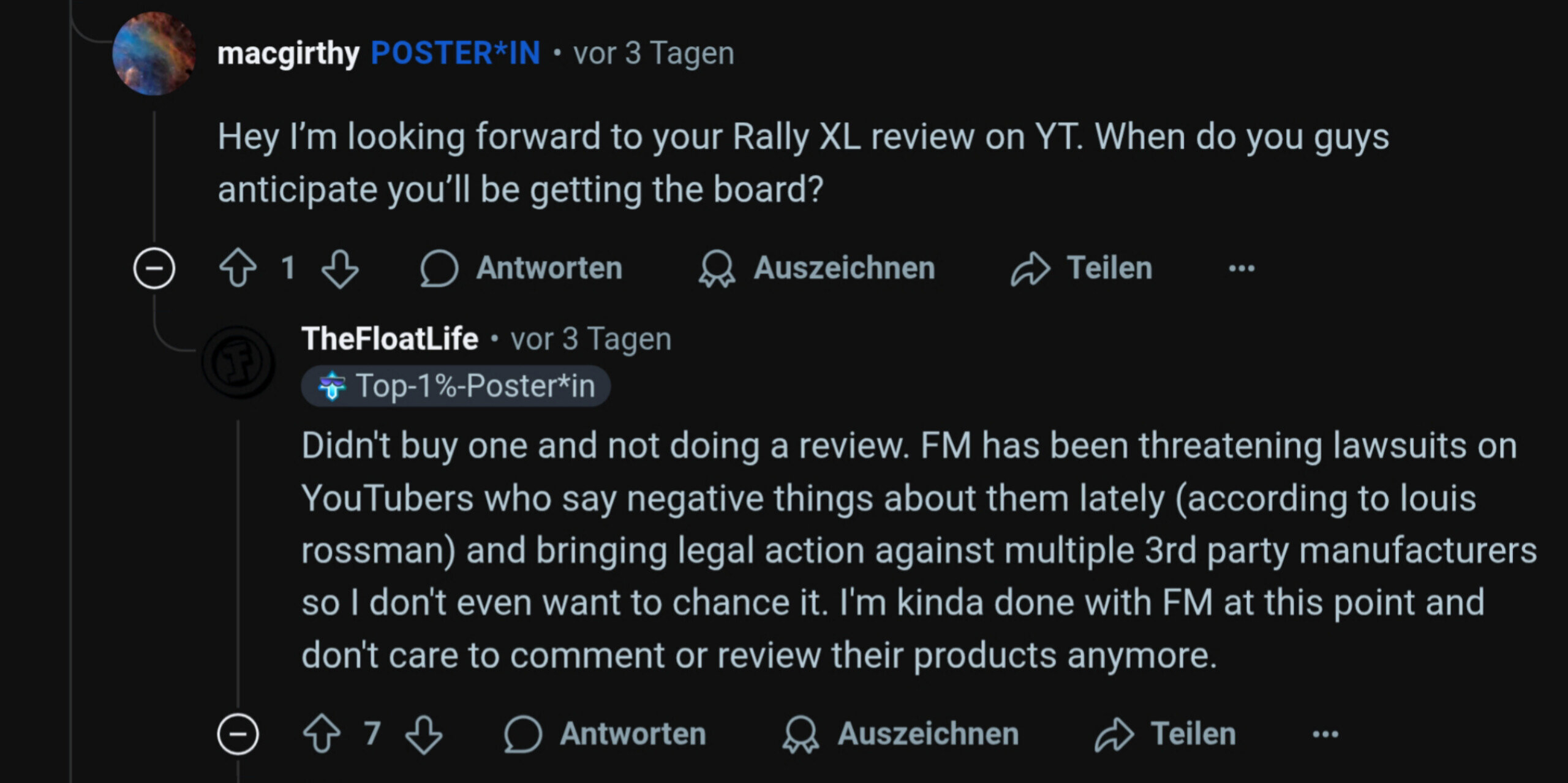Click the speech bubble icon under macgirthy's comment
This screenshot has width=1568, height=783.
point(439,268)
